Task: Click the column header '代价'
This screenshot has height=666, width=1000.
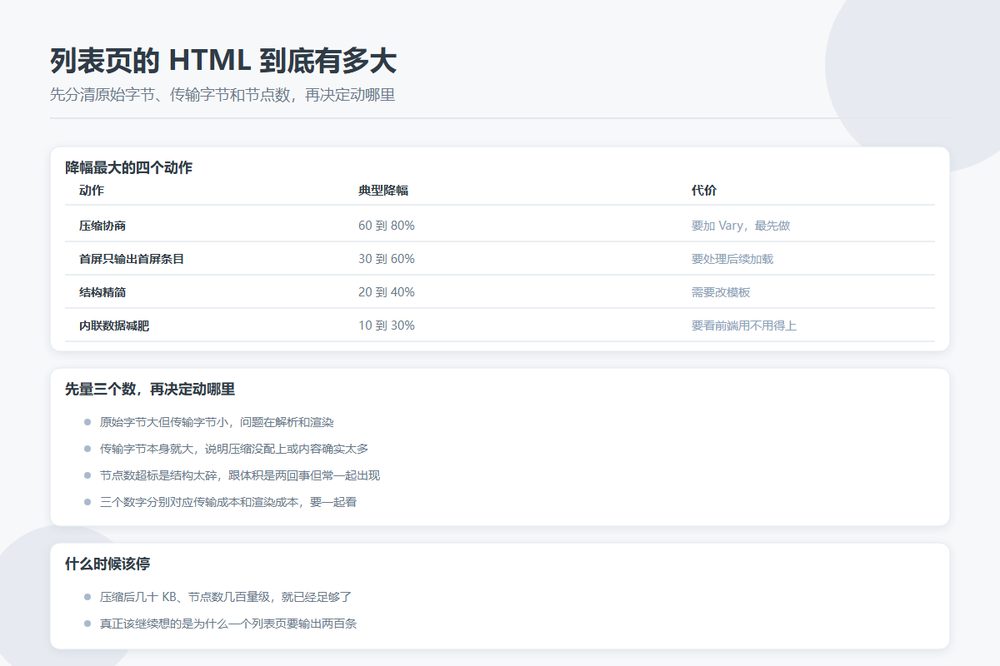Action: [704, 190]
